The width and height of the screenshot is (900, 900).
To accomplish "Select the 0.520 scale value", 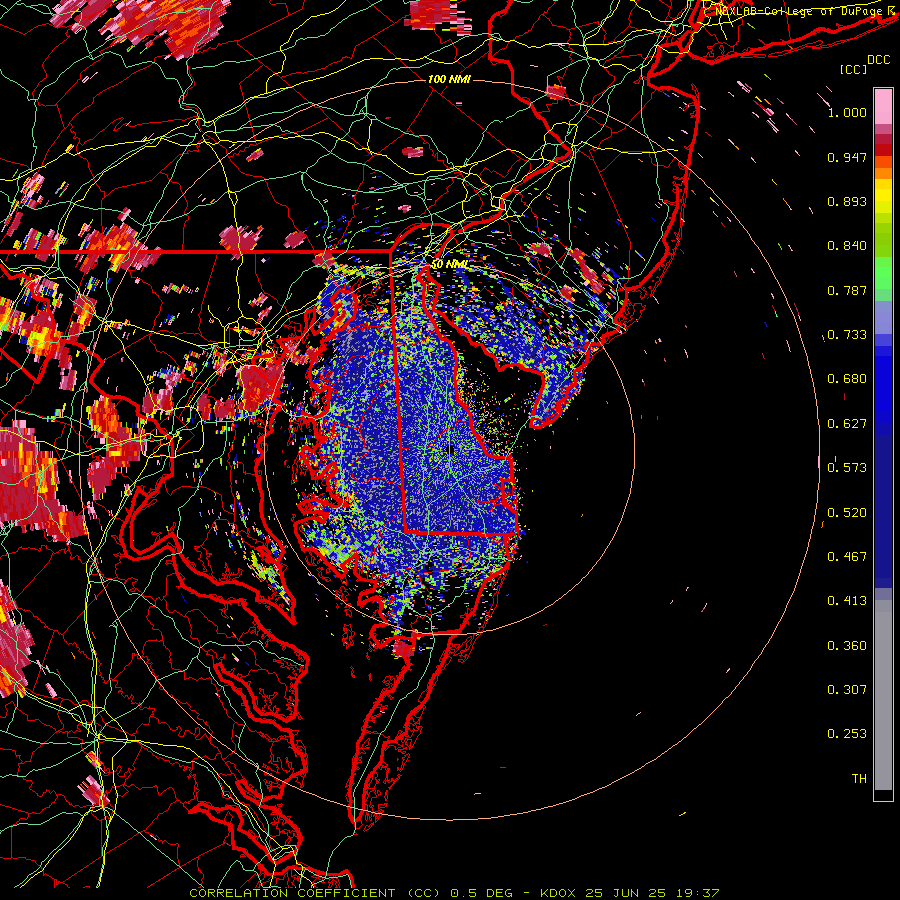I will click(847, 513).
